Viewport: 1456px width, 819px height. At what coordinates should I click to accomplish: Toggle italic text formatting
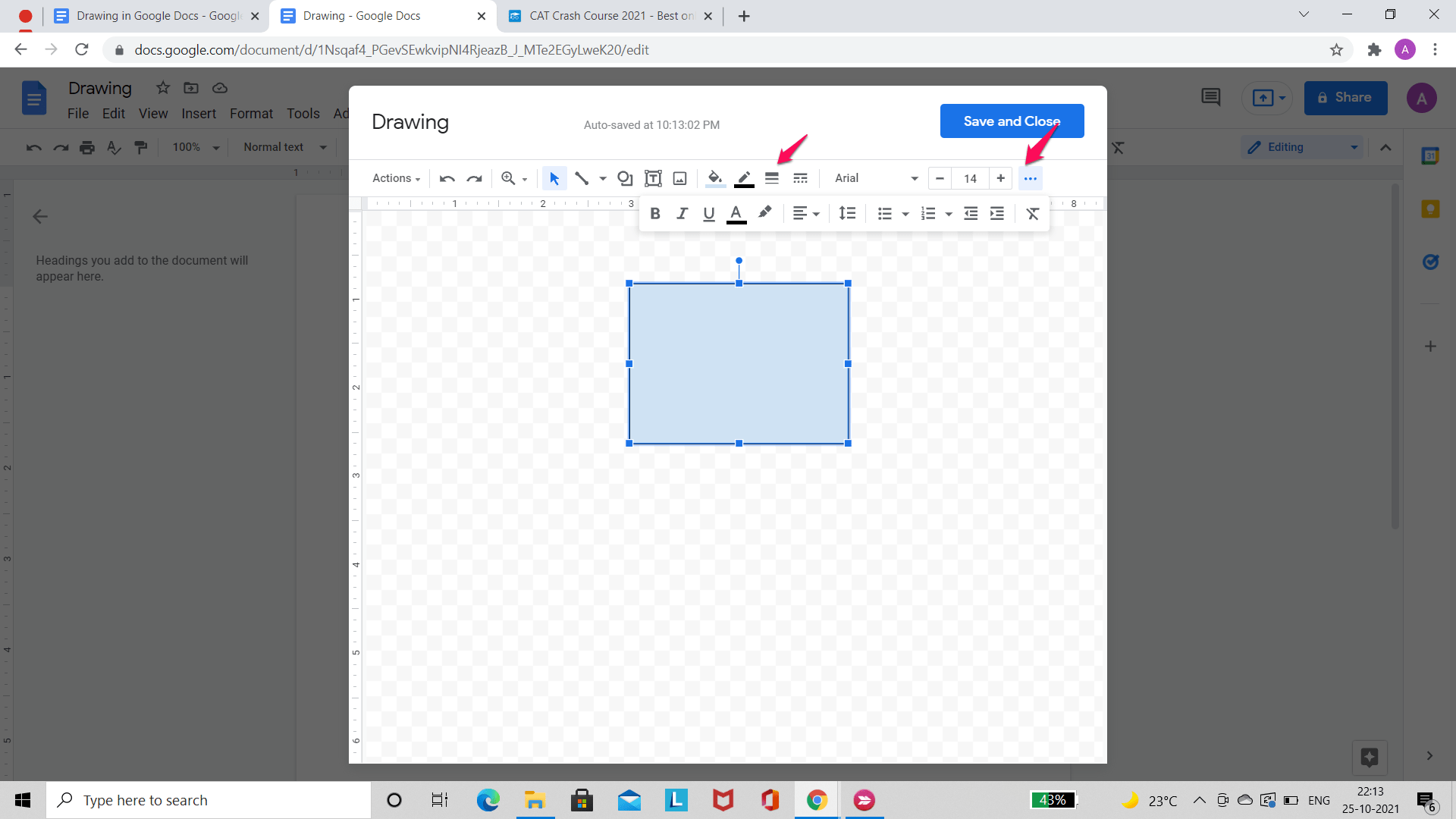pyautogui.click(x=682, y=212)
